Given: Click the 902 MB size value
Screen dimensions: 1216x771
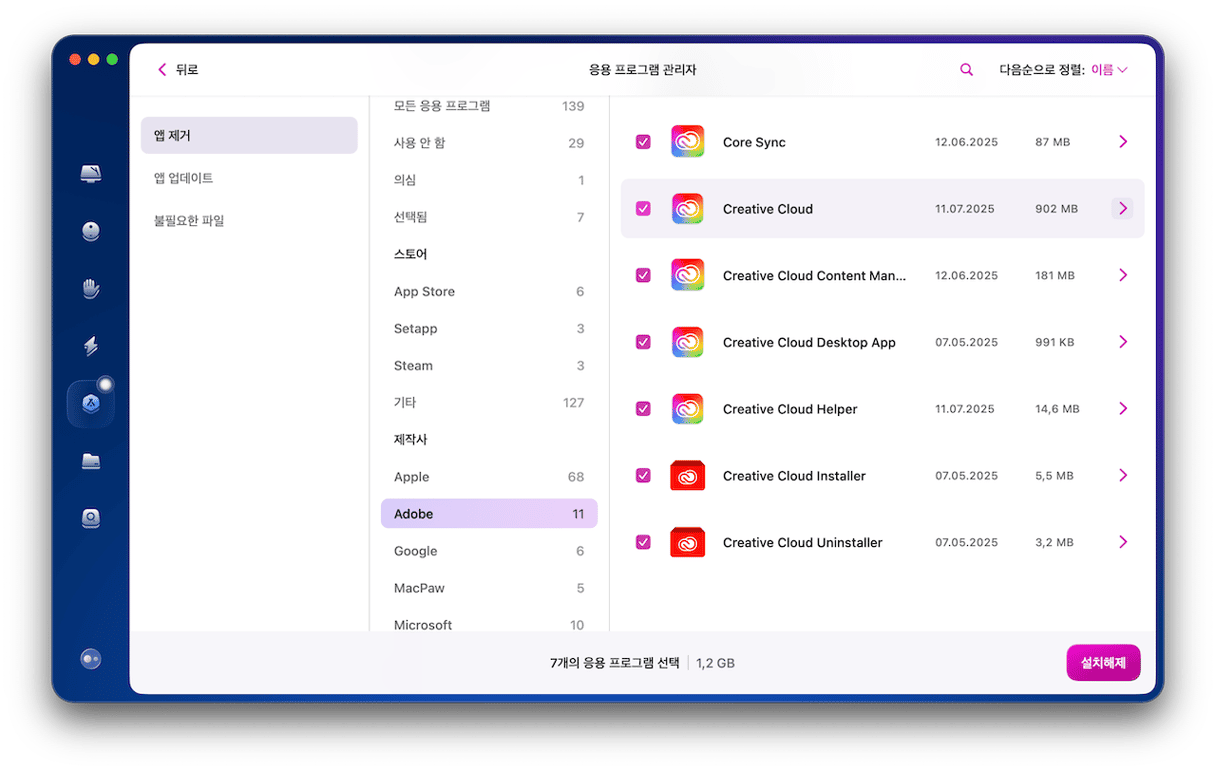Looking at the screenshot, I should (x=1056, y=209).
